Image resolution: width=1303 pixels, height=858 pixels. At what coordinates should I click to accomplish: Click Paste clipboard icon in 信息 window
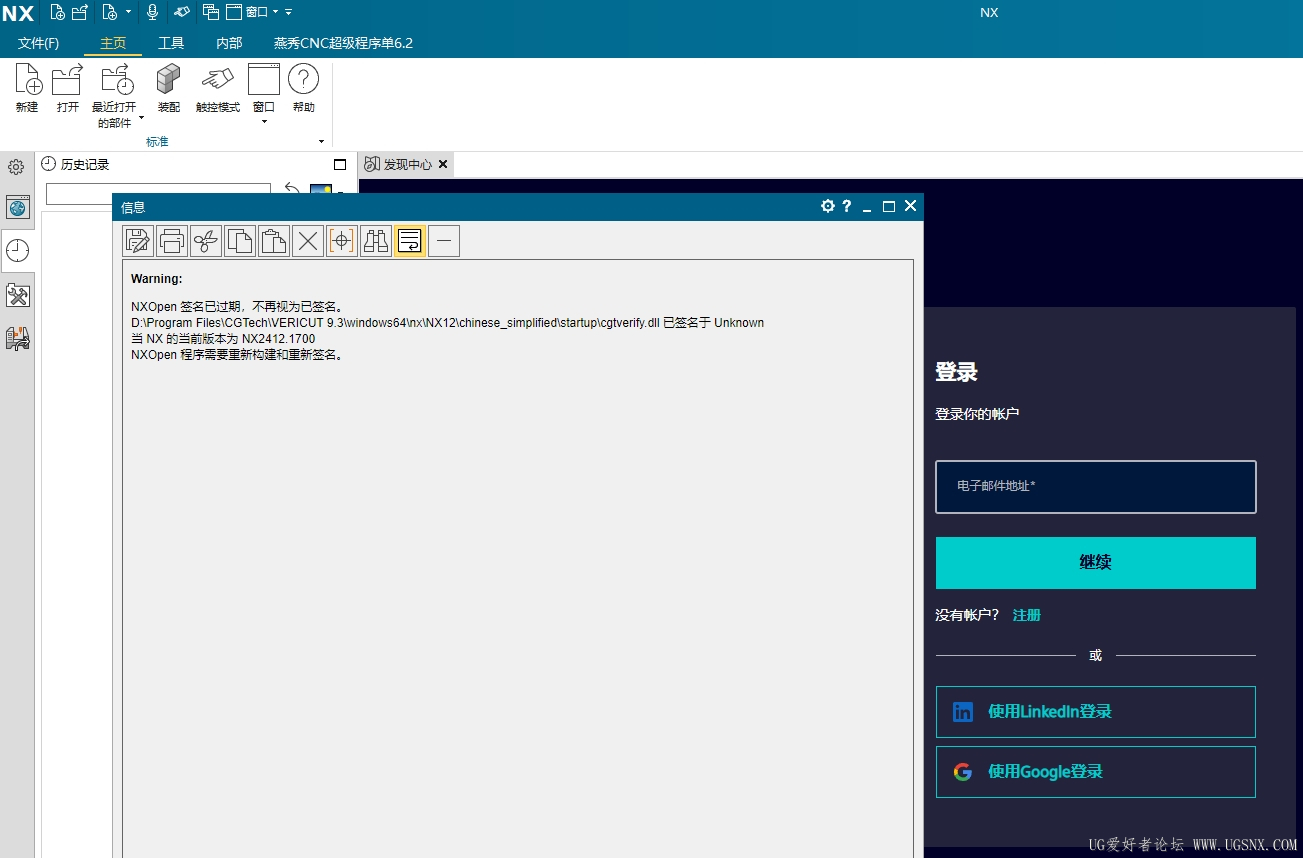point(274,241)
